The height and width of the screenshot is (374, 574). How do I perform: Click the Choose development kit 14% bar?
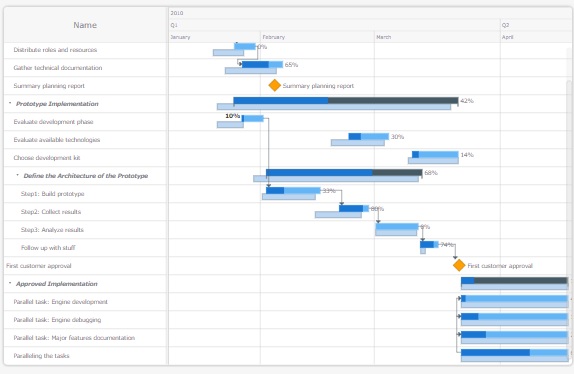435,154
